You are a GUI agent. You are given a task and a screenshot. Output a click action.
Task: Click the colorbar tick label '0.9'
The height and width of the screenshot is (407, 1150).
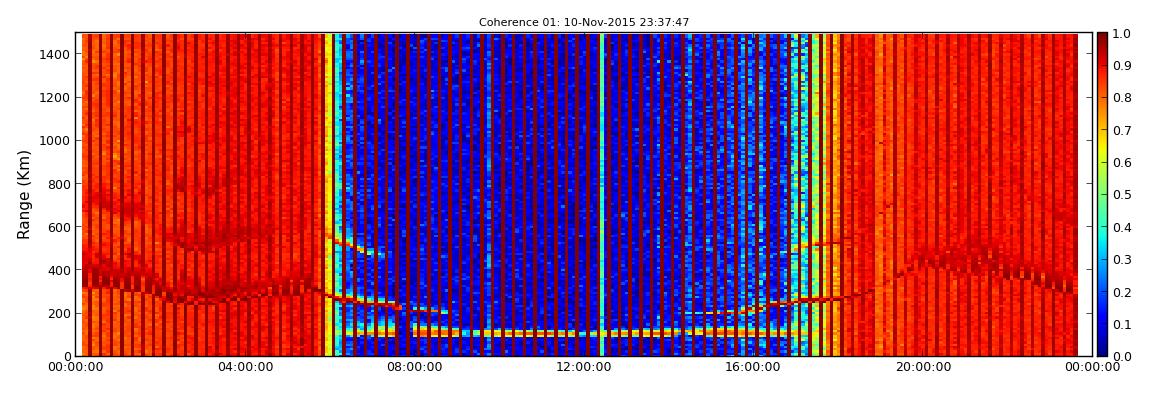pos(1121,66)
